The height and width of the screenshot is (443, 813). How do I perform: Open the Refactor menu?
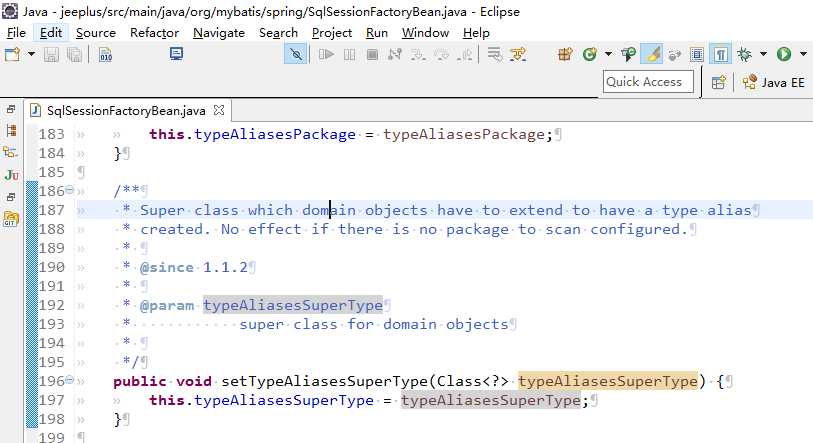coord(155,33)
